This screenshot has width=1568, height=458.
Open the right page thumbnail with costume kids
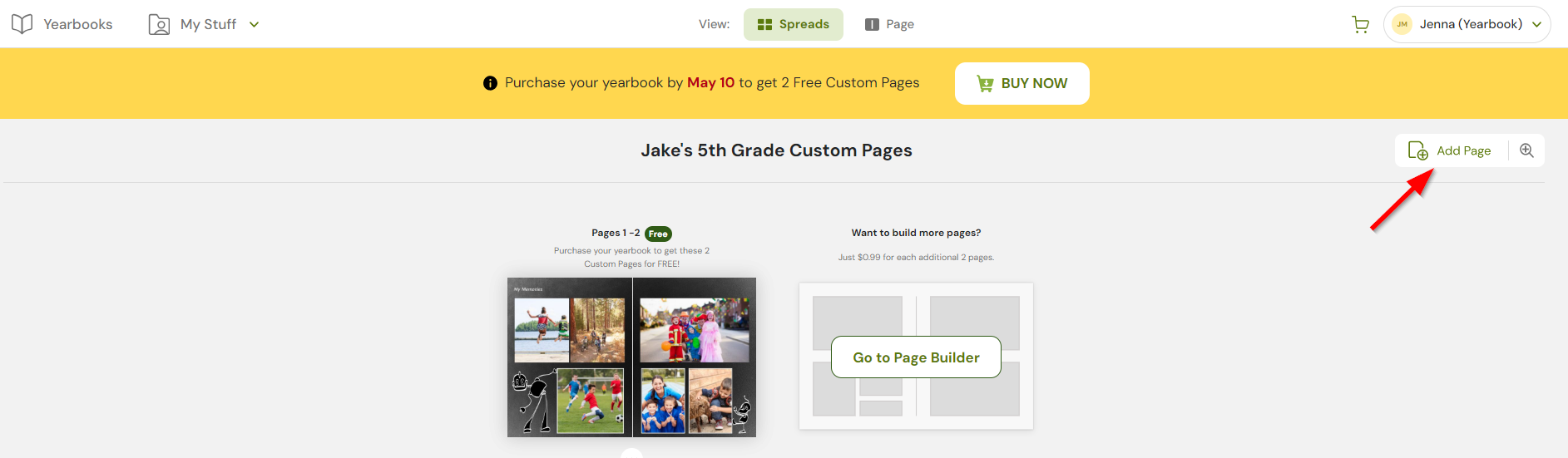pyautogui.click(x=695, y=357)
